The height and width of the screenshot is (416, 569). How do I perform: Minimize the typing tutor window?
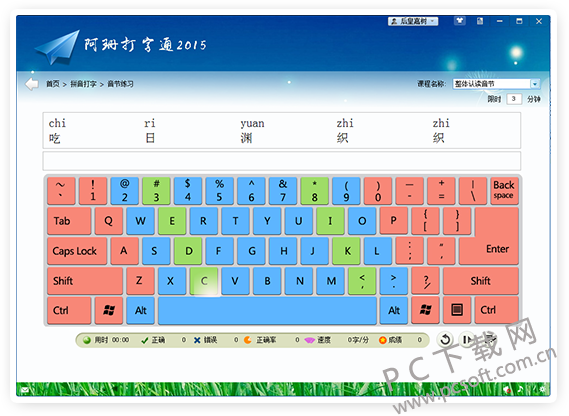pos(500,21)
